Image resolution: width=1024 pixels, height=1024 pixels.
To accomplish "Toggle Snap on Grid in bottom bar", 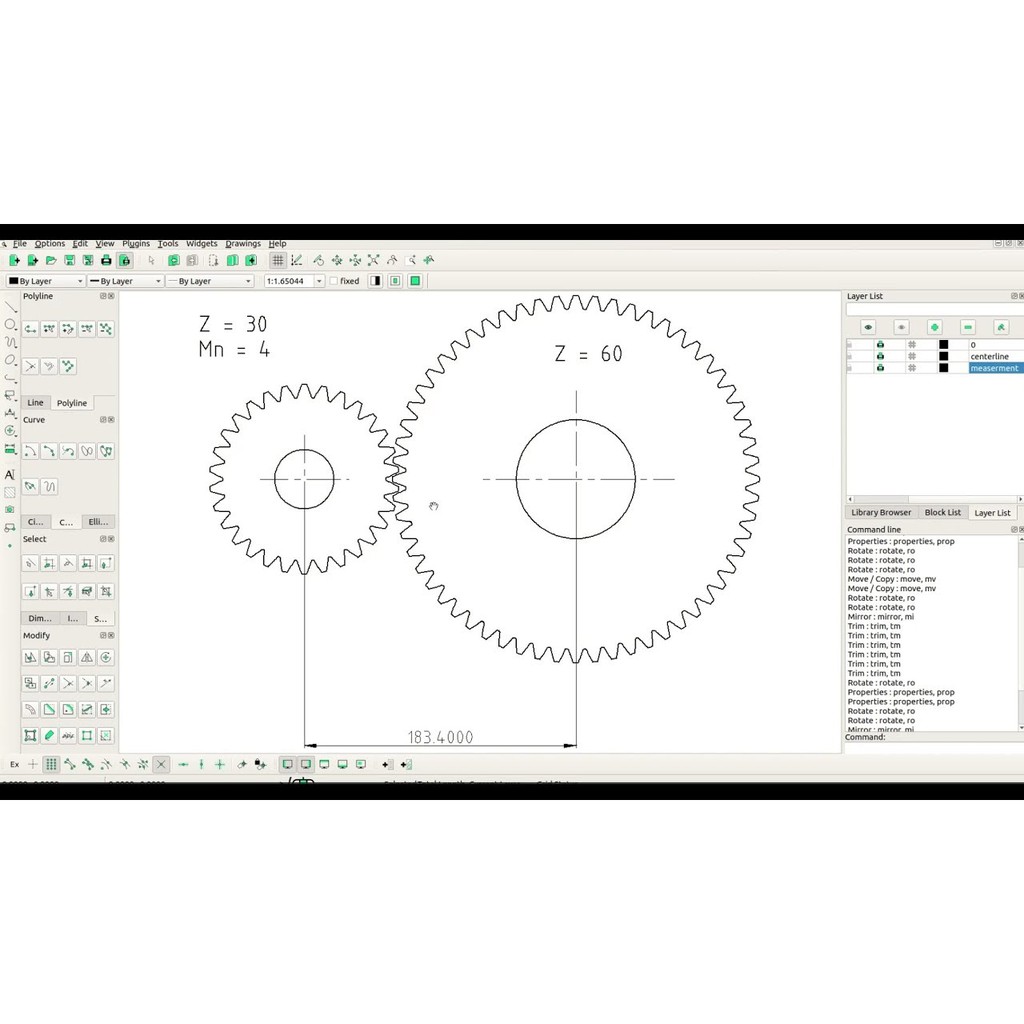I will coord(51,764).
